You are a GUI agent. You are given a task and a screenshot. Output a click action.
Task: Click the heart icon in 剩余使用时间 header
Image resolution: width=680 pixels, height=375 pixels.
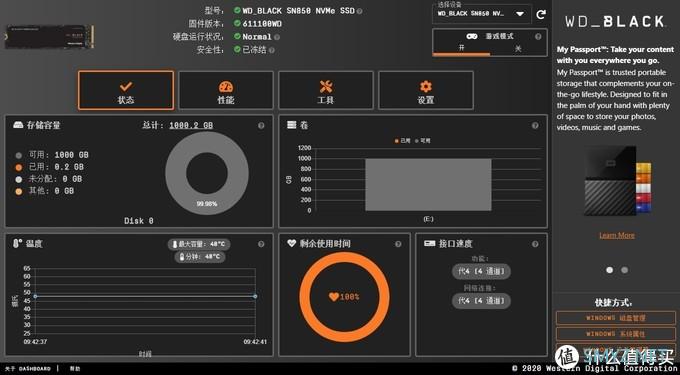click(x=292, y=243)
